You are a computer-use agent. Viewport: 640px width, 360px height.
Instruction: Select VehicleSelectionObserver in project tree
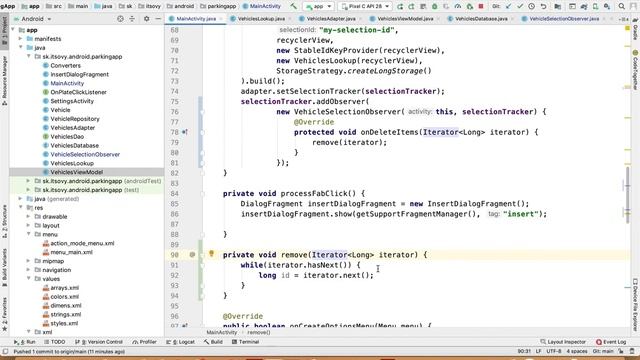click(85, 154)
